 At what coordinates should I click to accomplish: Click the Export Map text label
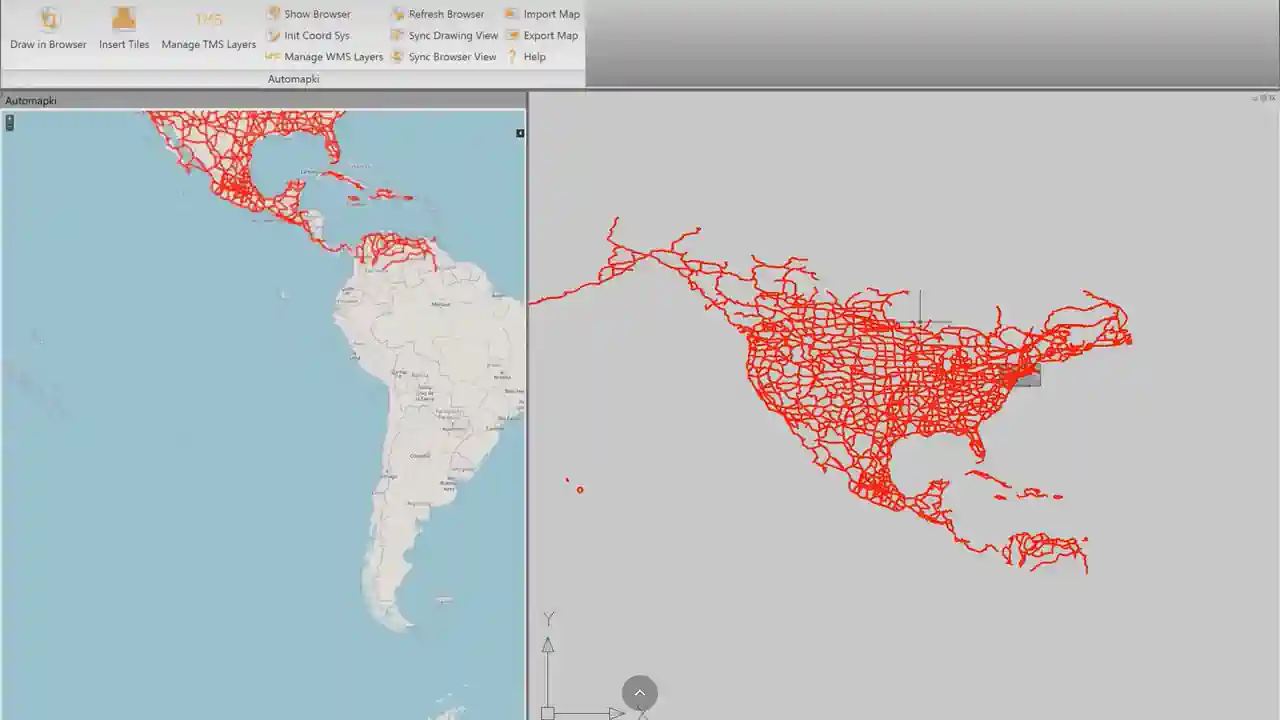[x=551, y=35]
